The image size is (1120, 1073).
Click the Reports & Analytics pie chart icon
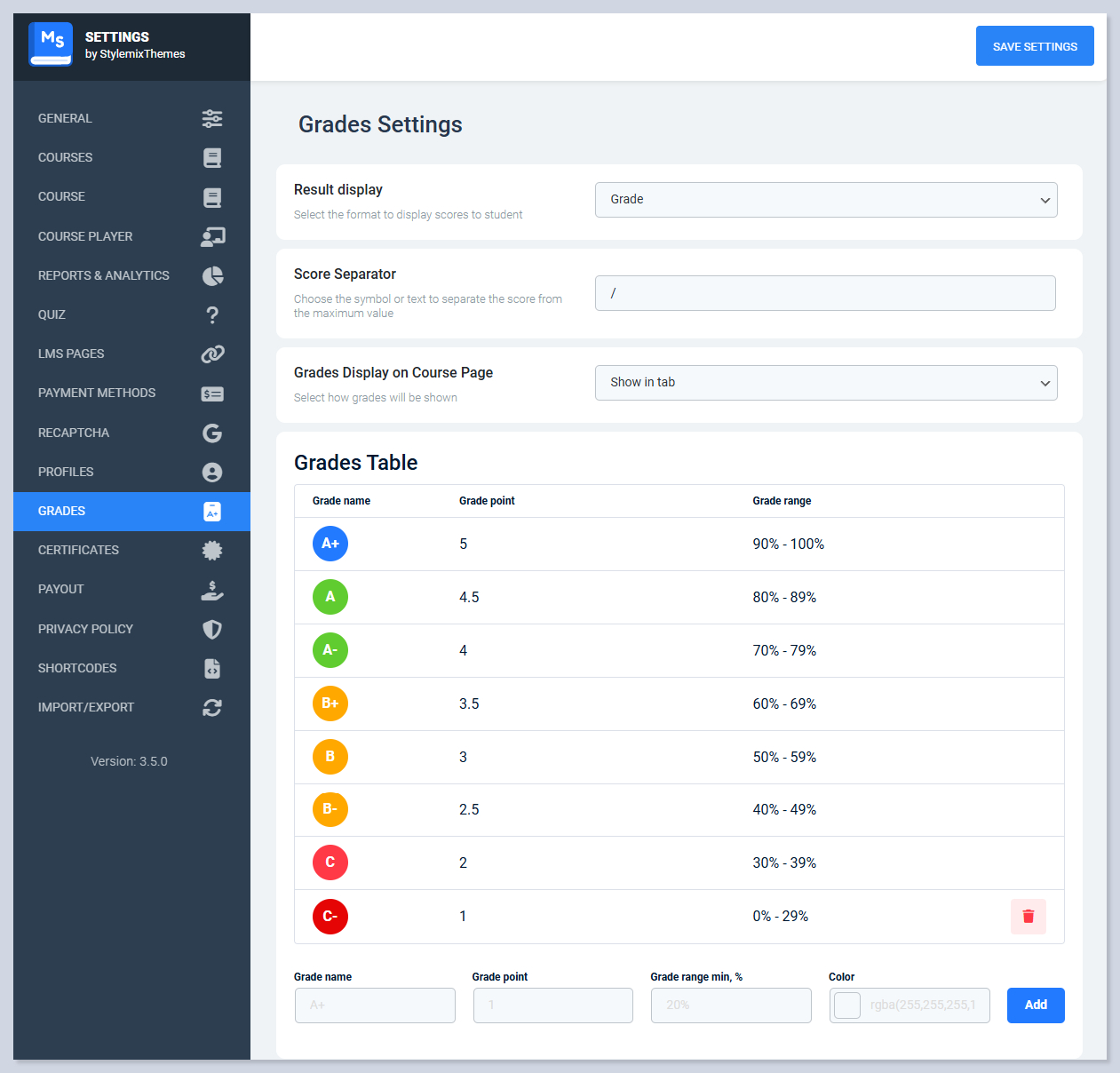[212, 275]
